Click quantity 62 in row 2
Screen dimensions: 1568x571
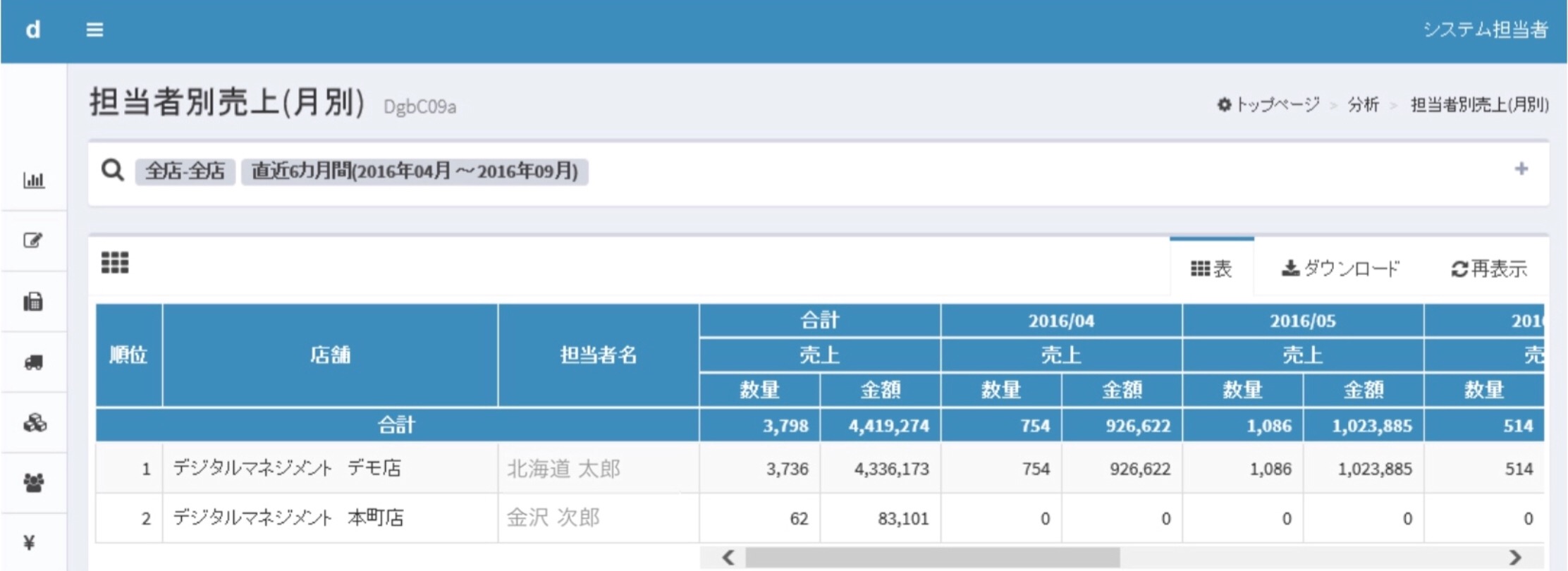[x=759, y=519]
